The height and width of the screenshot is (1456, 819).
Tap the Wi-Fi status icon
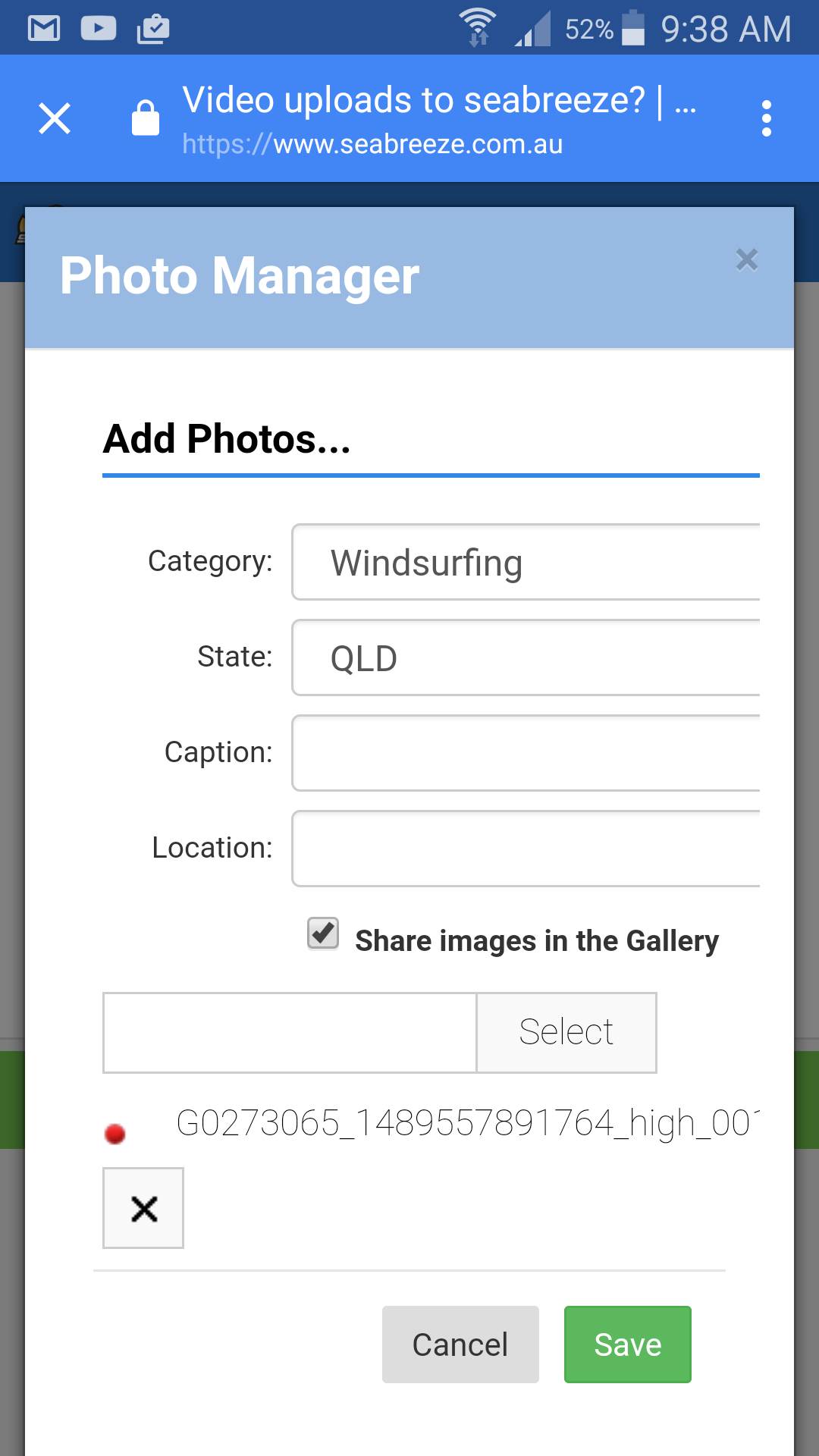pos(476,25)
